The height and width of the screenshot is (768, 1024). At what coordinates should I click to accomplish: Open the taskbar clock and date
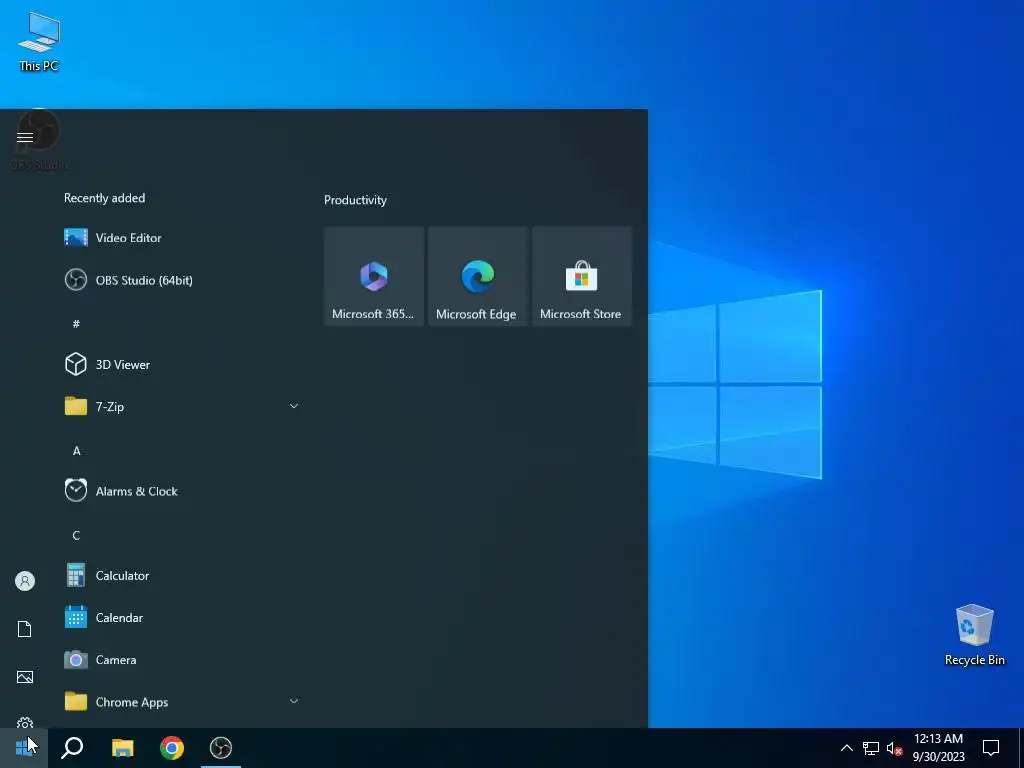938,748
